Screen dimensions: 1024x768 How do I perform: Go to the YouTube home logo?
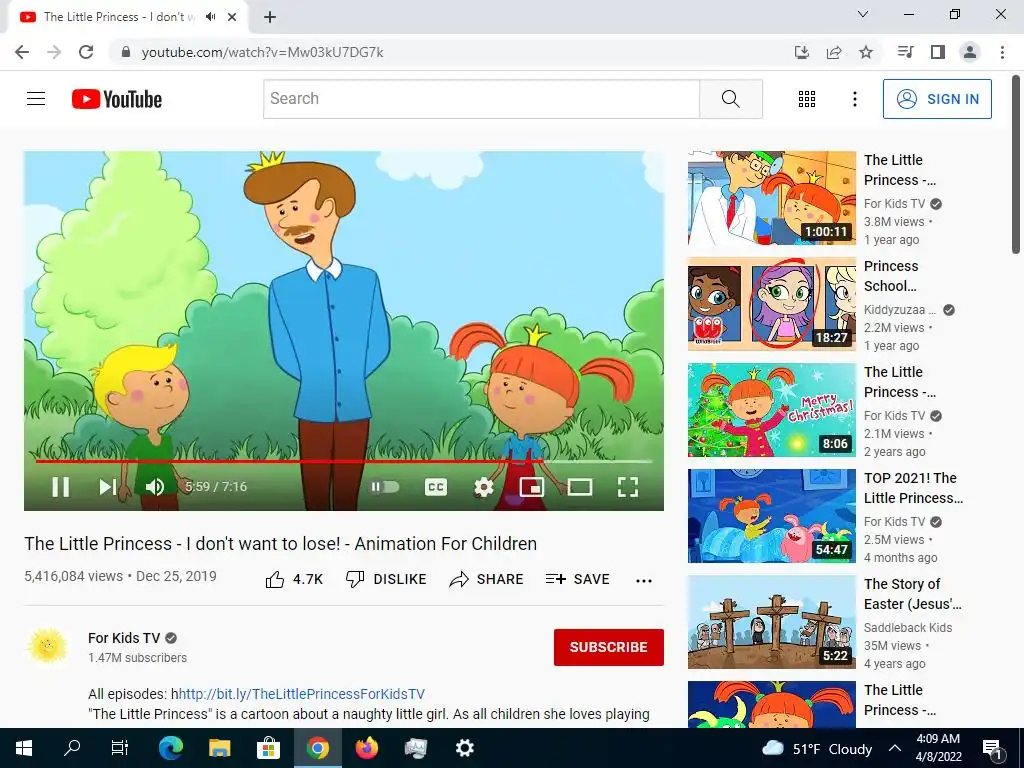117,99
